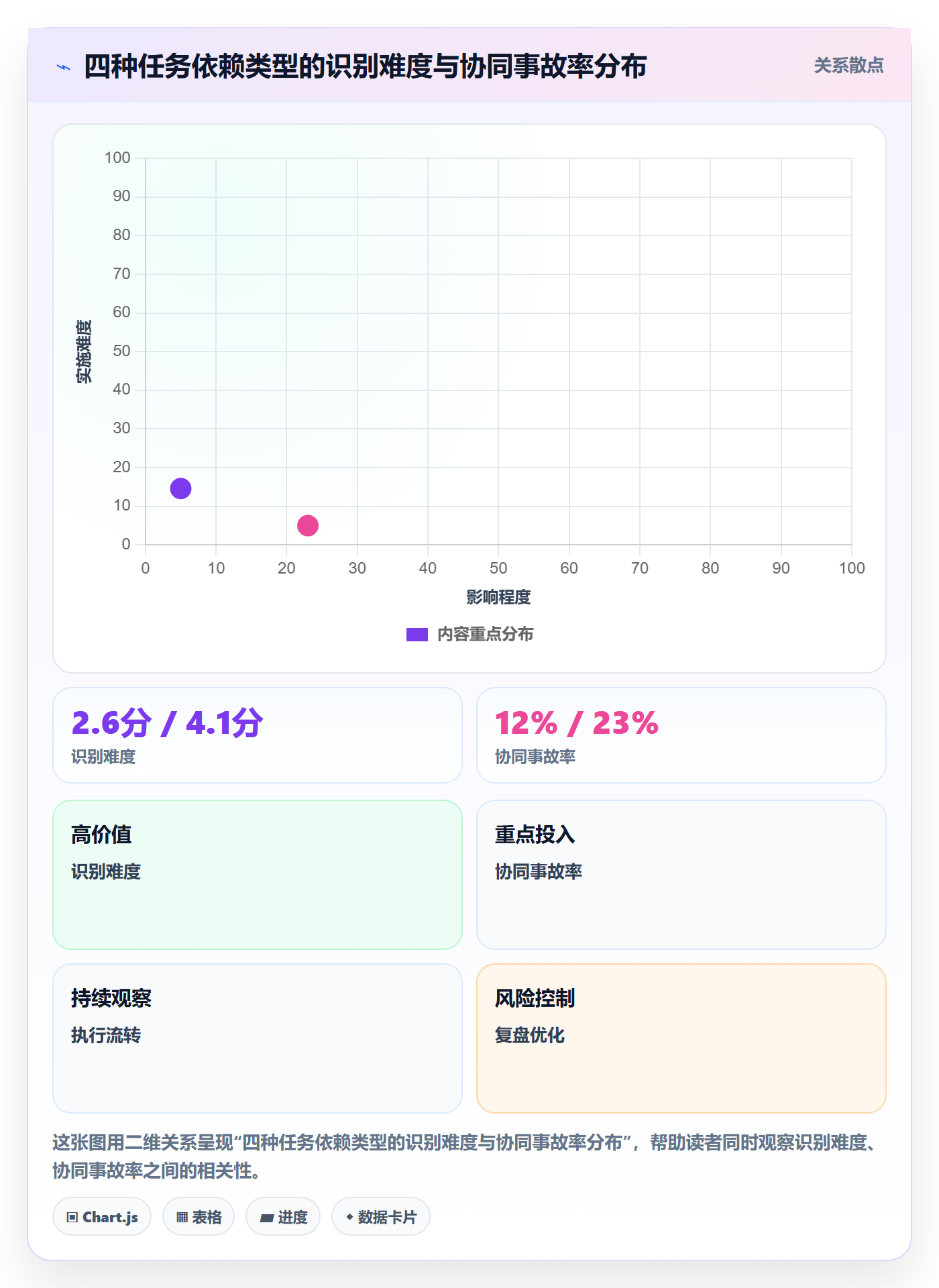
Task: Click the 100 tick label on the y-axis
Action: coord(117,158)
